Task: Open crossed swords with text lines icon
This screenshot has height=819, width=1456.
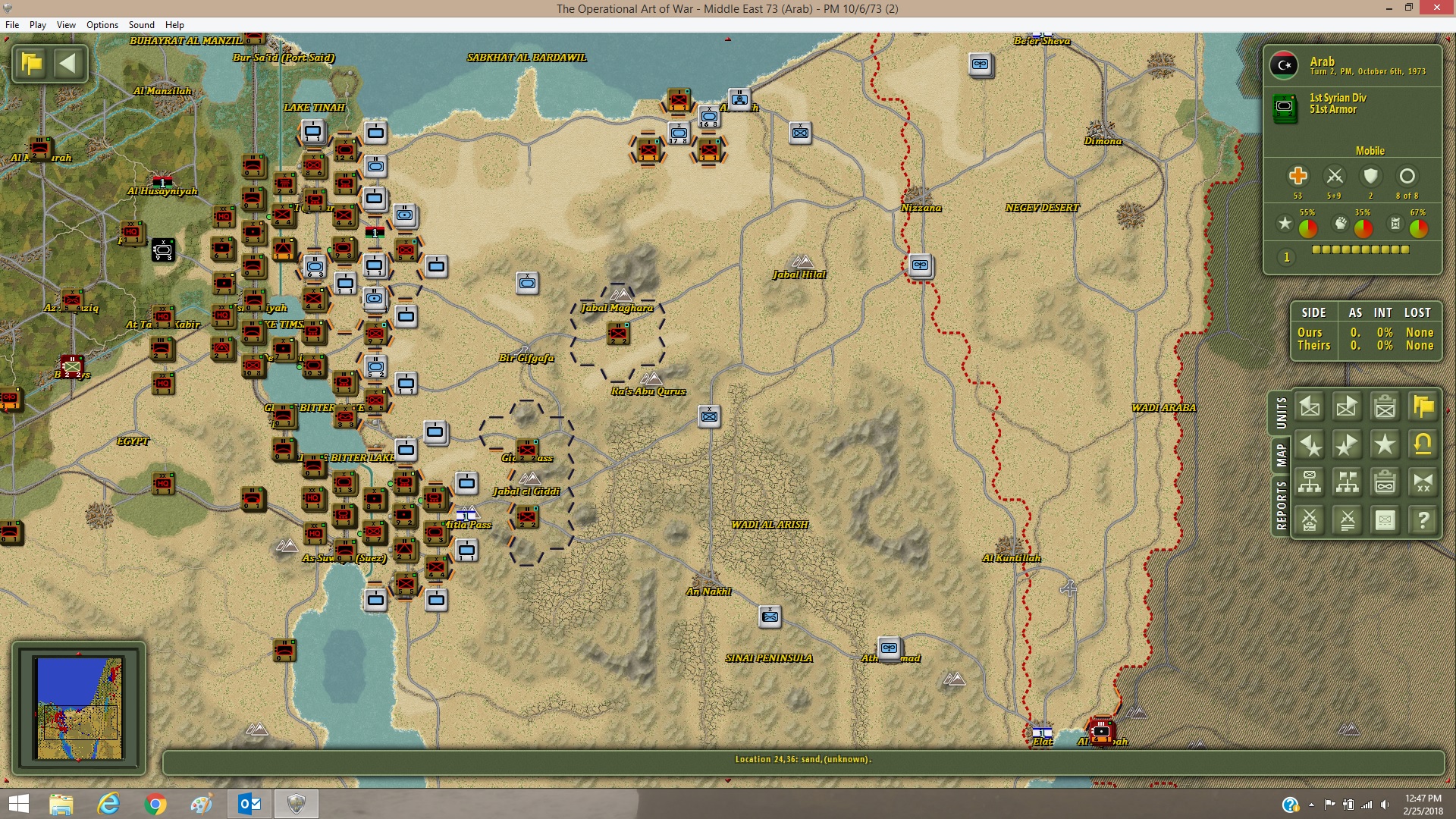Action: click(x=1347, y=520)
